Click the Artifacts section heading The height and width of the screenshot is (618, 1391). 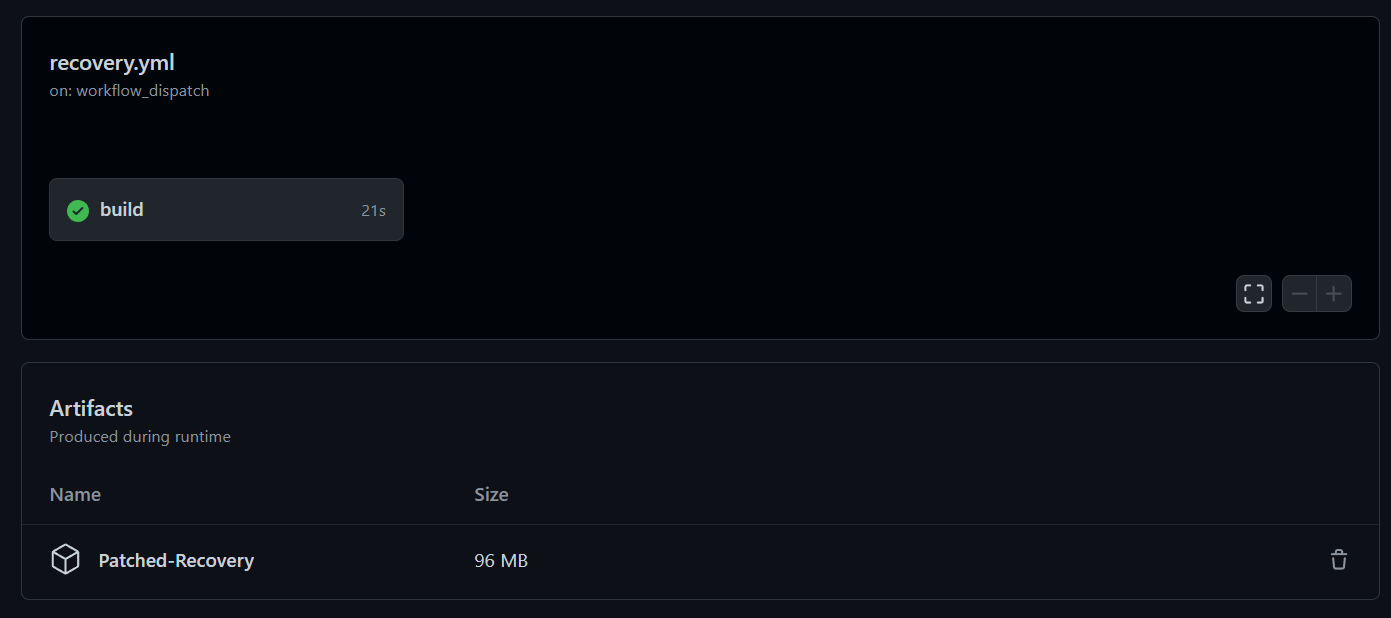click(91, 408)
